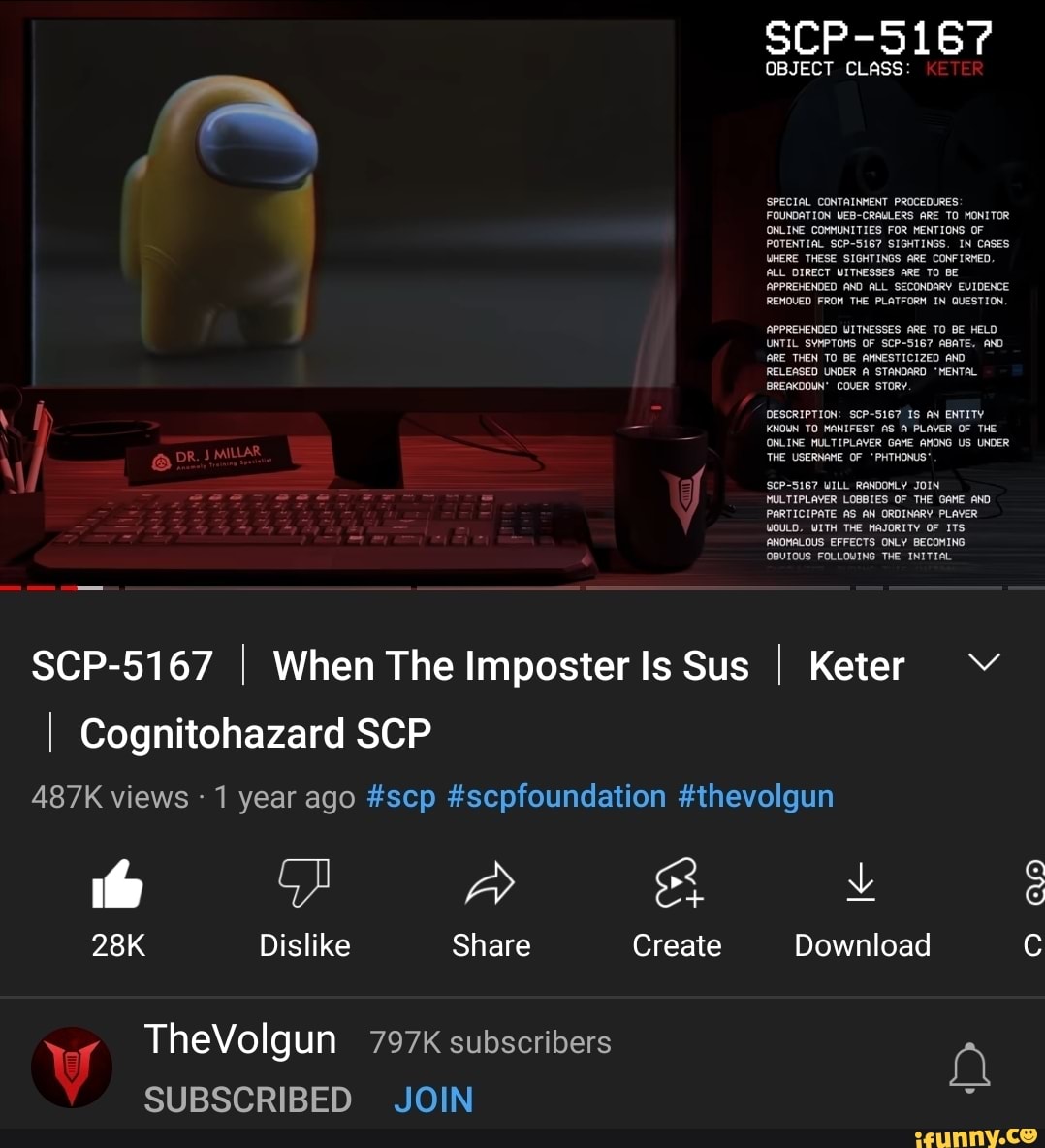Toggle the SUBSCRIBED button

(248, 1100)
